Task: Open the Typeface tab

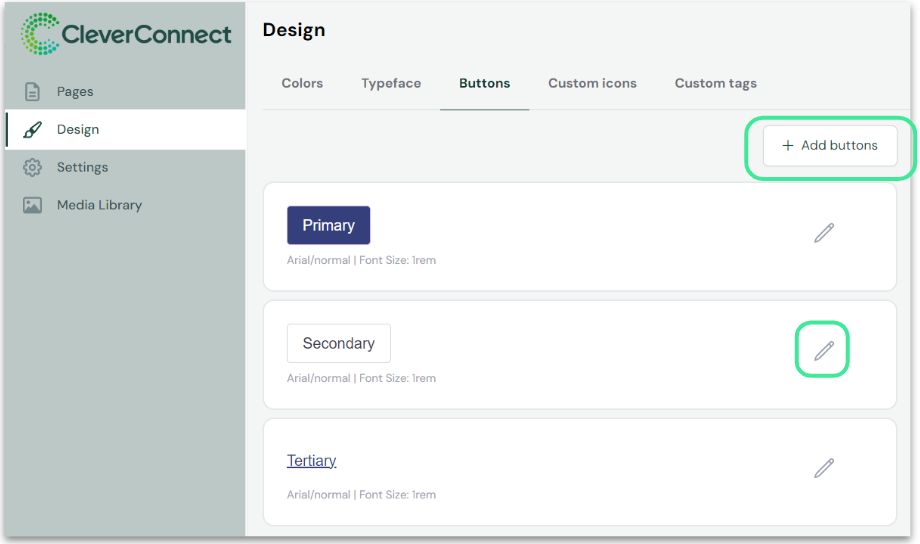Action: pyautogui.click(x=391, y=83)
